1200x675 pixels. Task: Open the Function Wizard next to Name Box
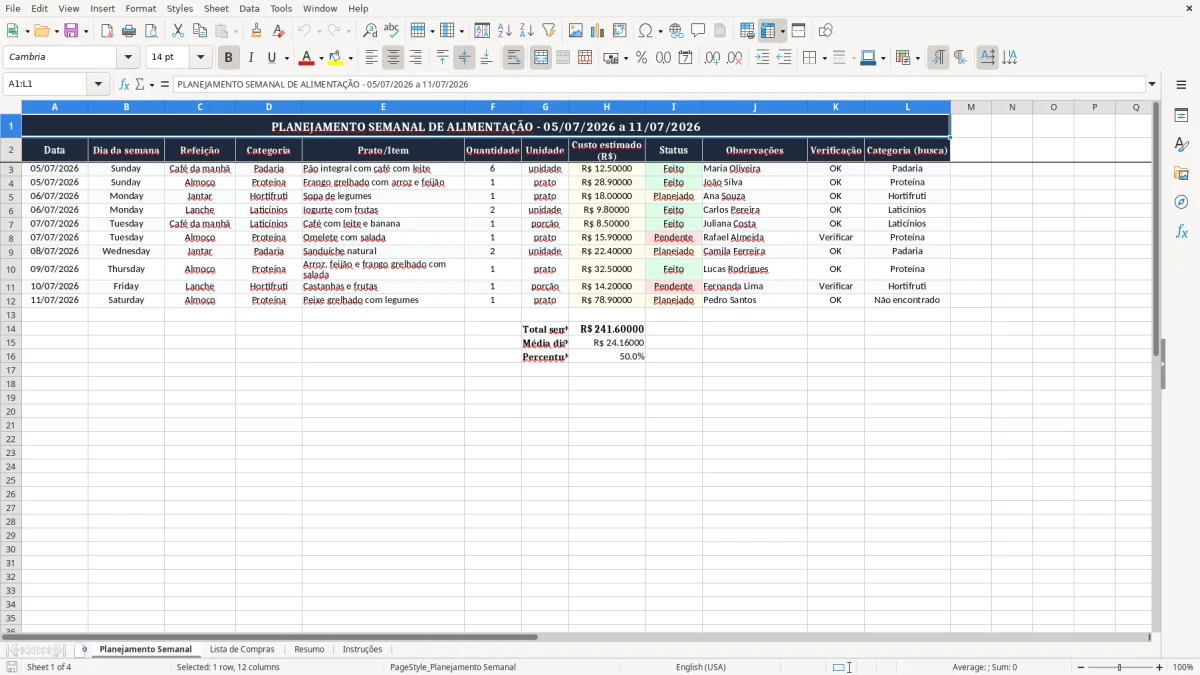click(124, 84)
